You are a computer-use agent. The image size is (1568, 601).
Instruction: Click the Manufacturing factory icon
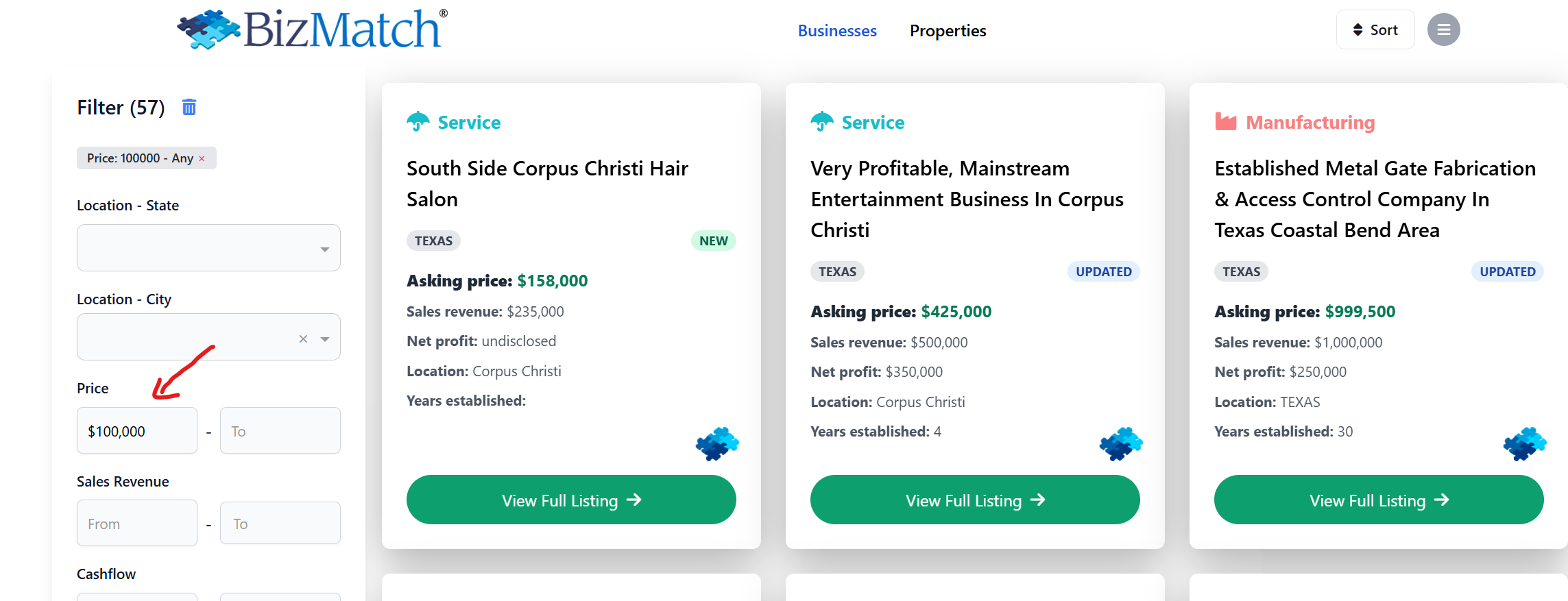(1225, 122)
